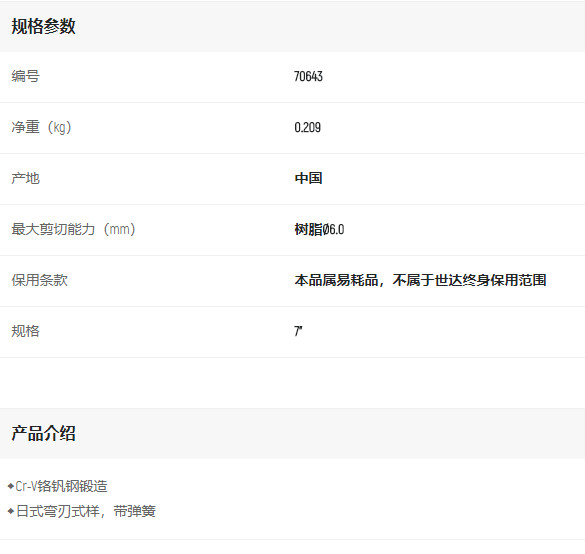
Task: Click the 产品介绍 section heading
Action: click(43, 434)
